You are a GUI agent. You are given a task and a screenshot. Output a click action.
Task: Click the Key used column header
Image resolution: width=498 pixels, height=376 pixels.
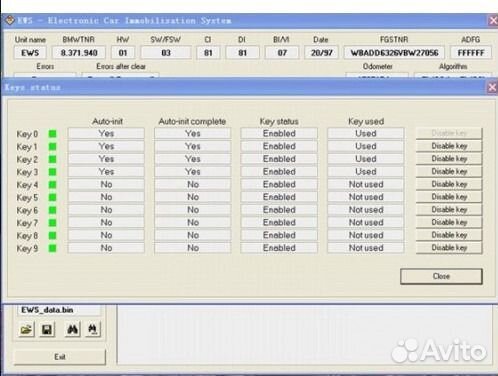(366, 121)
